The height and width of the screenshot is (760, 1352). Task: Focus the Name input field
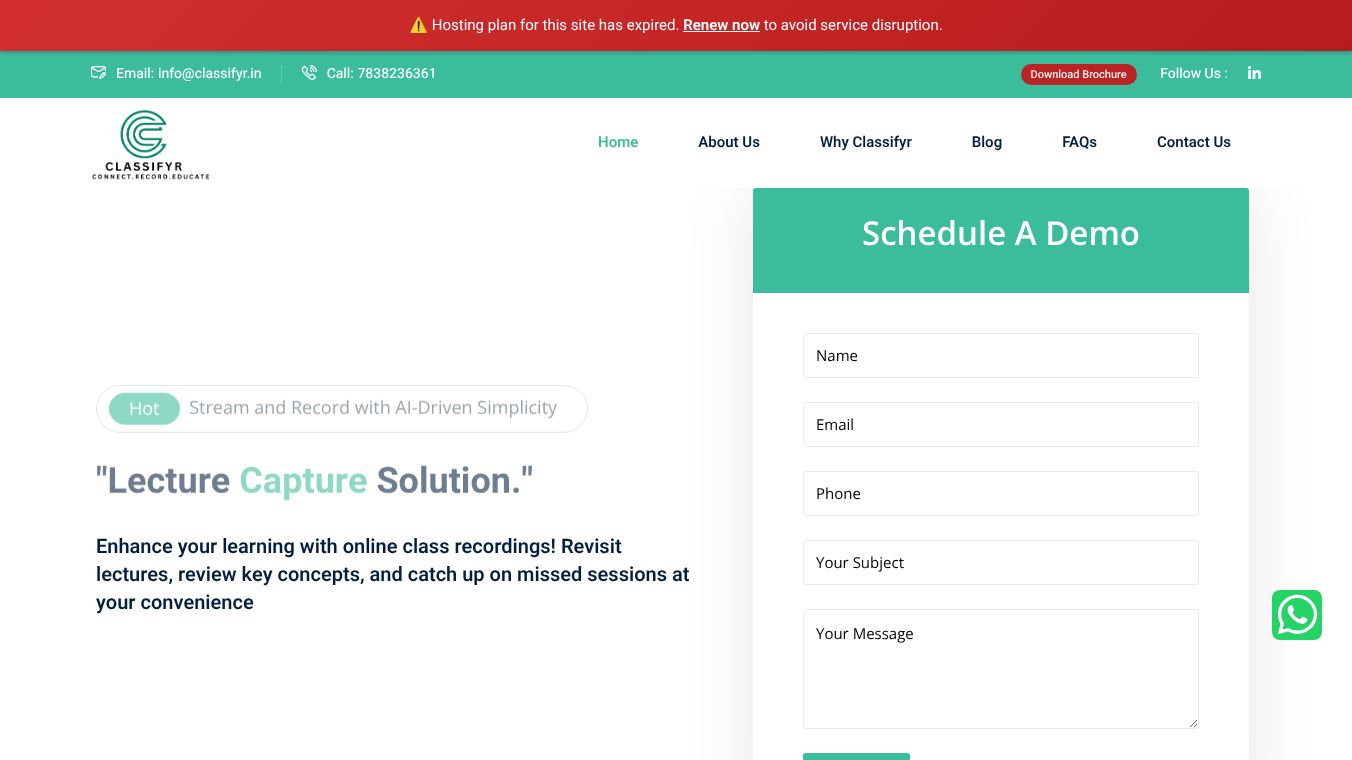click(1000, 355)
